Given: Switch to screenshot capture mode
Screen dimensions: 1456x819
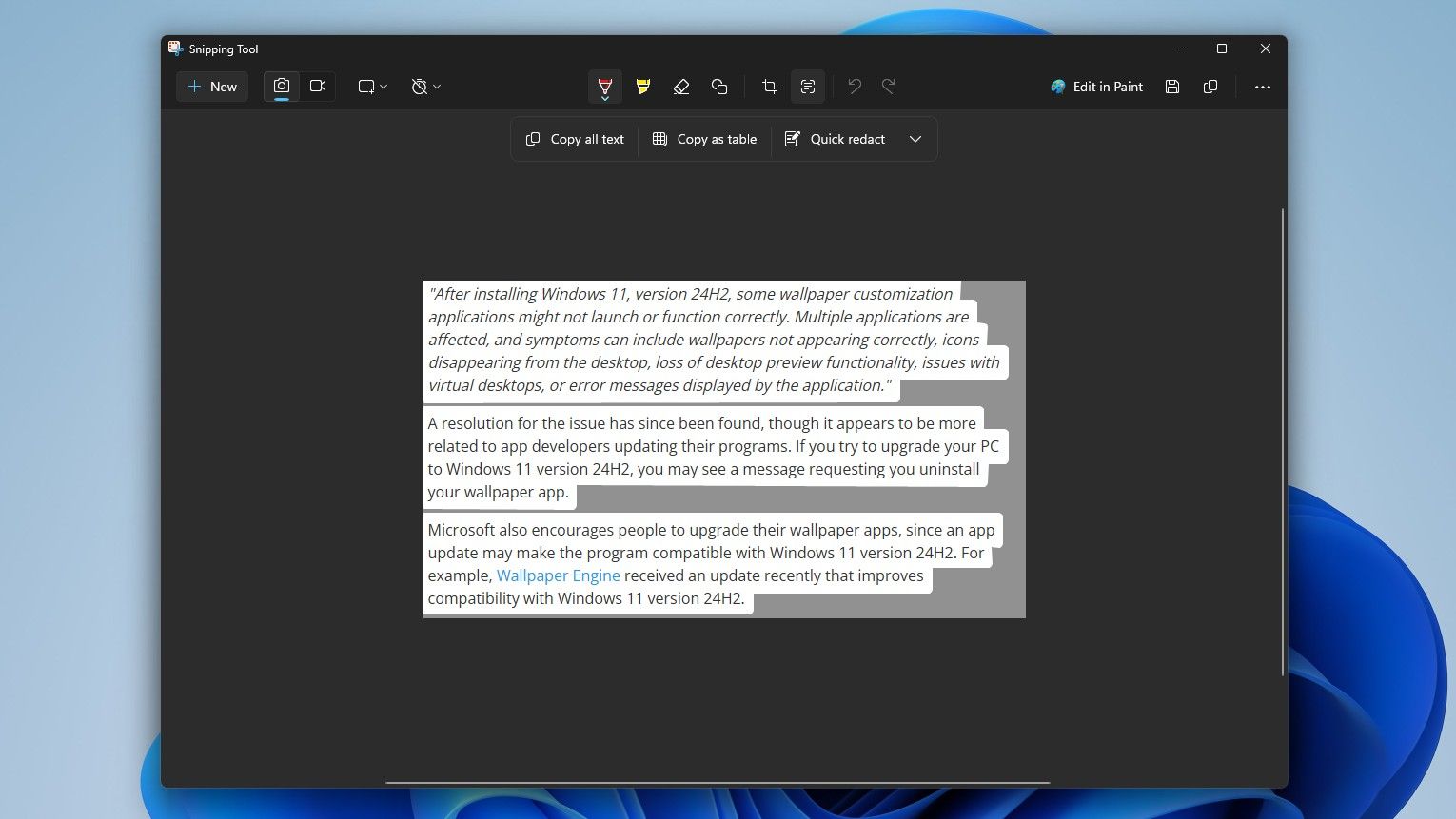Looking at the screenshot, I should (281, 86).
